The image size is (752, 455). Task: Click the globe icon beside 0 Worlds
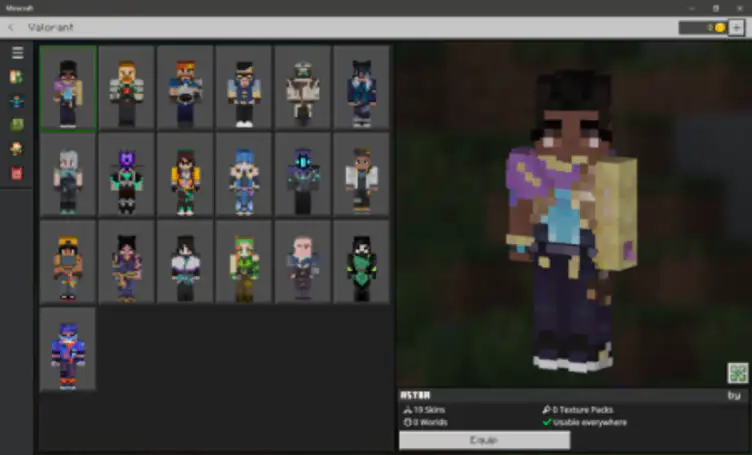407,422
